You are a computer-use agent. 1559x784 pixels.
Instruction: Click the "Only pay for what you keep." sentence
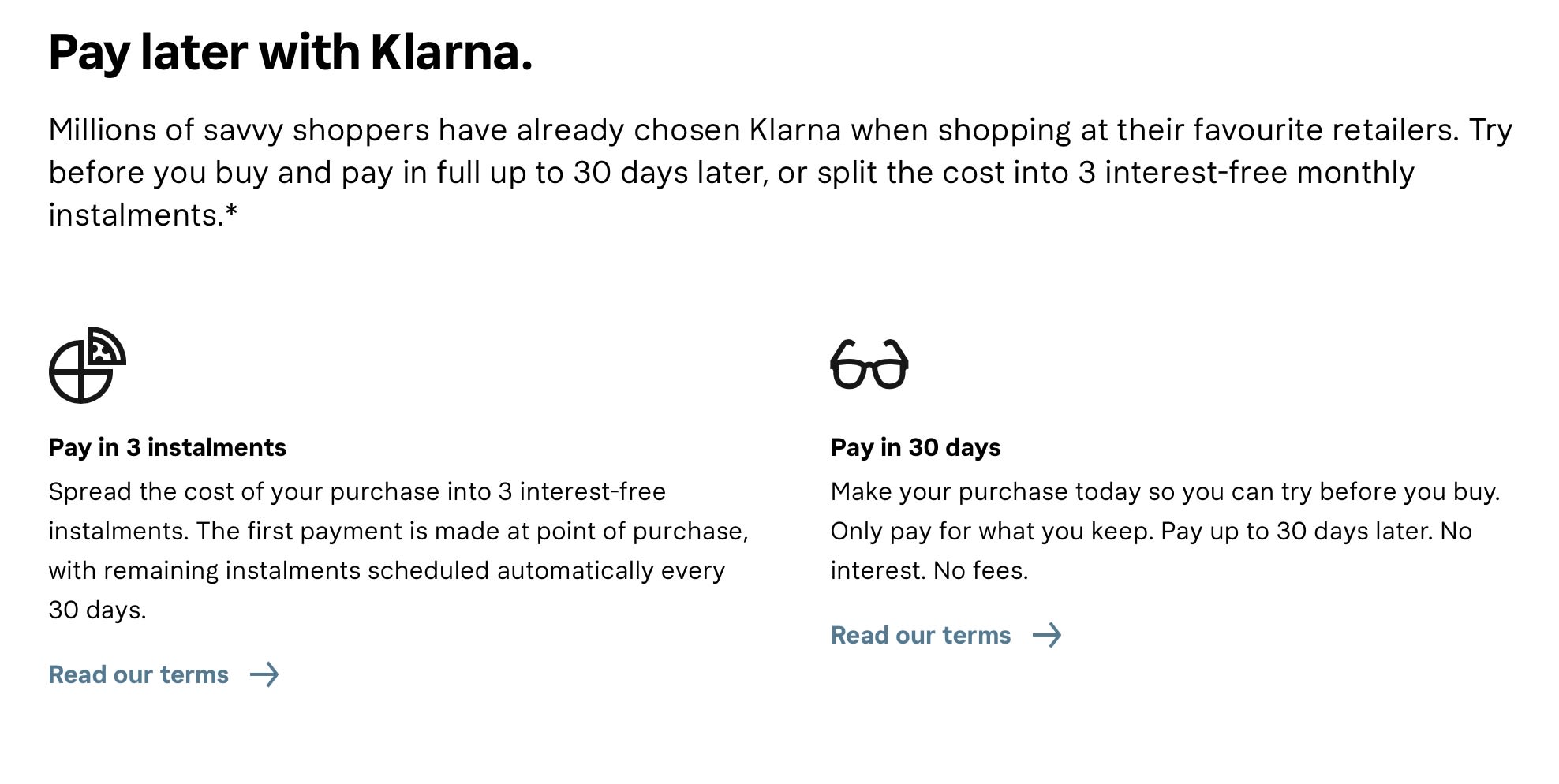pyautogui.click(x=991, y=531)
